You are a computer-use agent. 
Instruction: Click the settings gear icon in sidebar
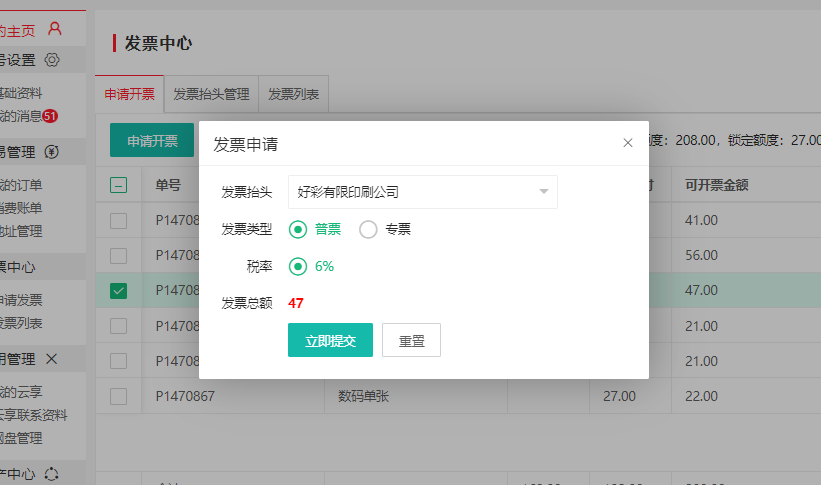[x=52, y=59]
